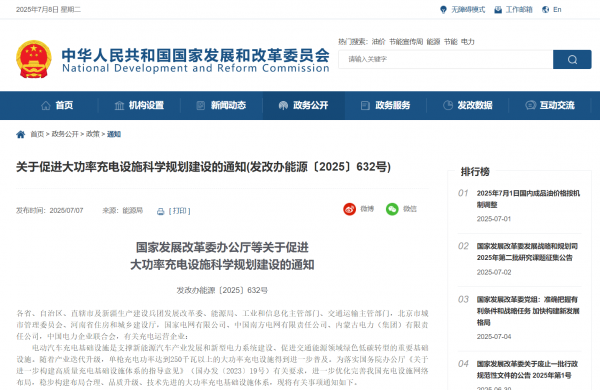Click ranking date 2025-07-02
600x390 pixels.
pyautogui.click(x=494, y=272)
